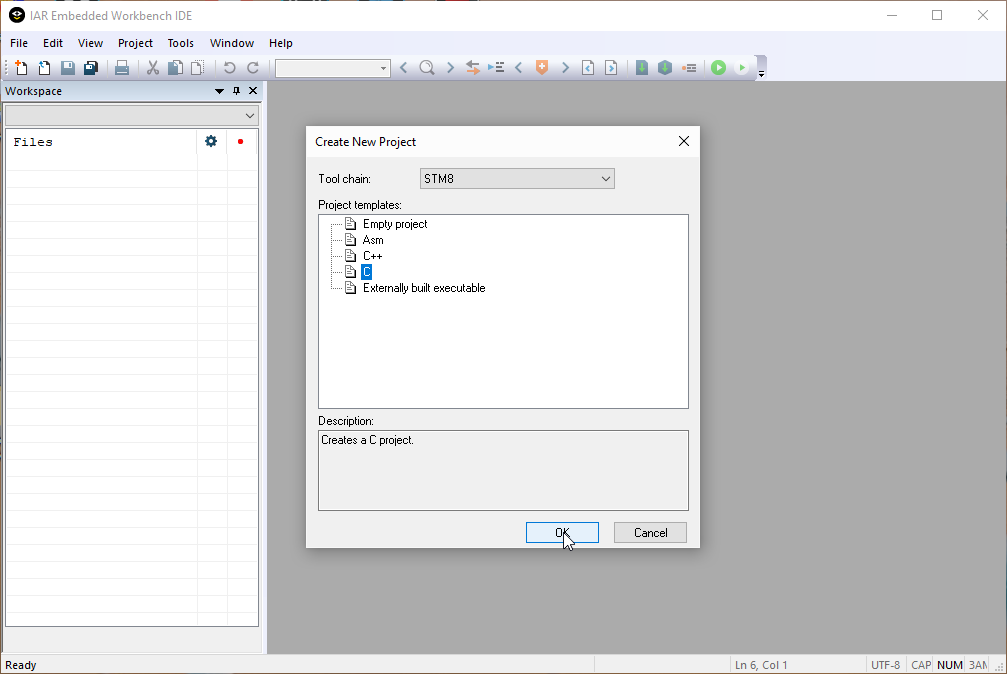Viewport: 1007px width, 674px height.
Task: Open the Workspace panel menu arrow
Action: coord(219,91)
